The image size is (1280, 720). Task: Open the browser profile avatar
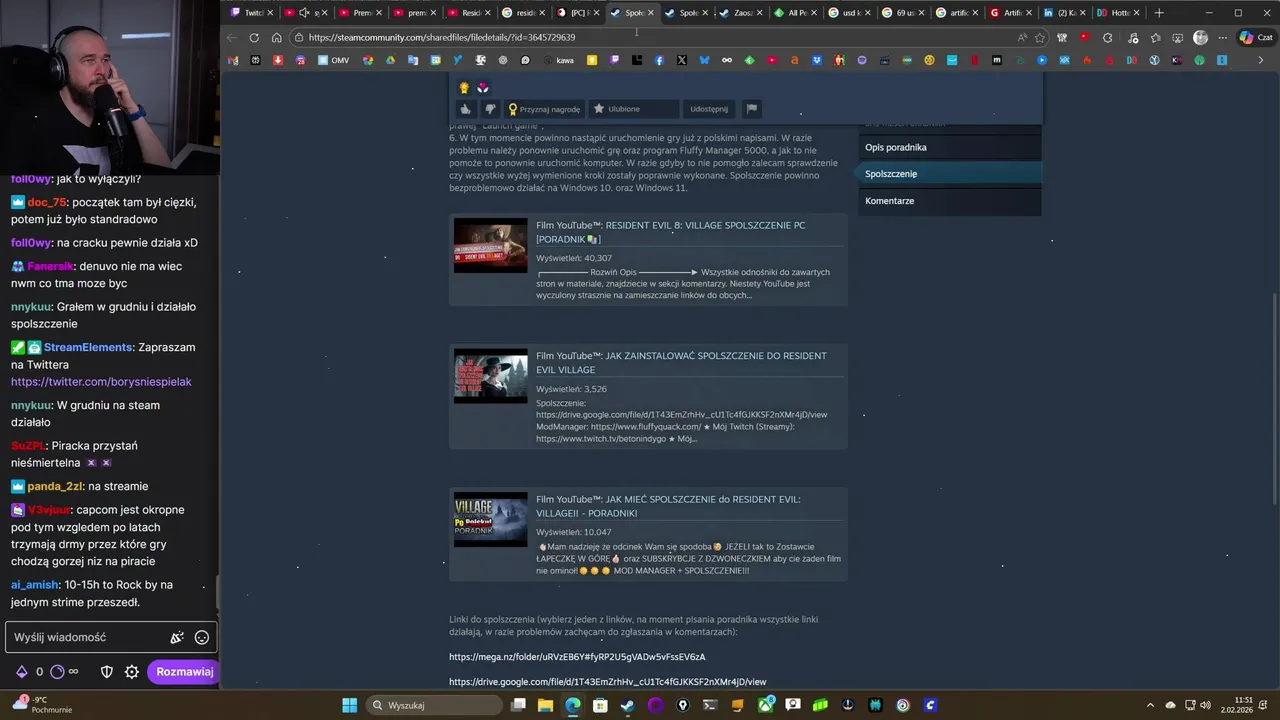pyautogui.click(x=1200, y=37)
